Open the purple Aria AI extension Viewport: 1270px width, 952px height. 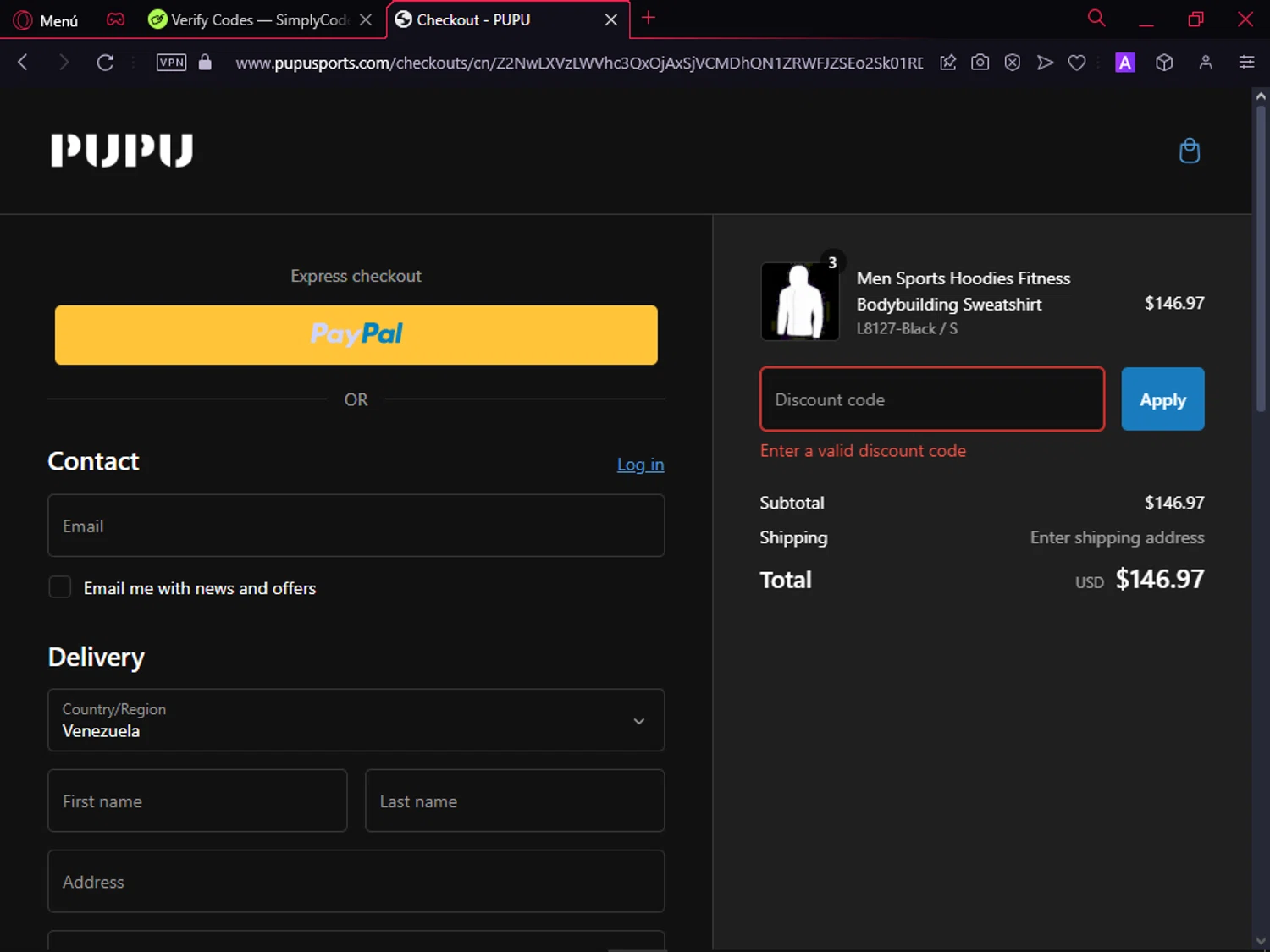(x=1125, y=63)
